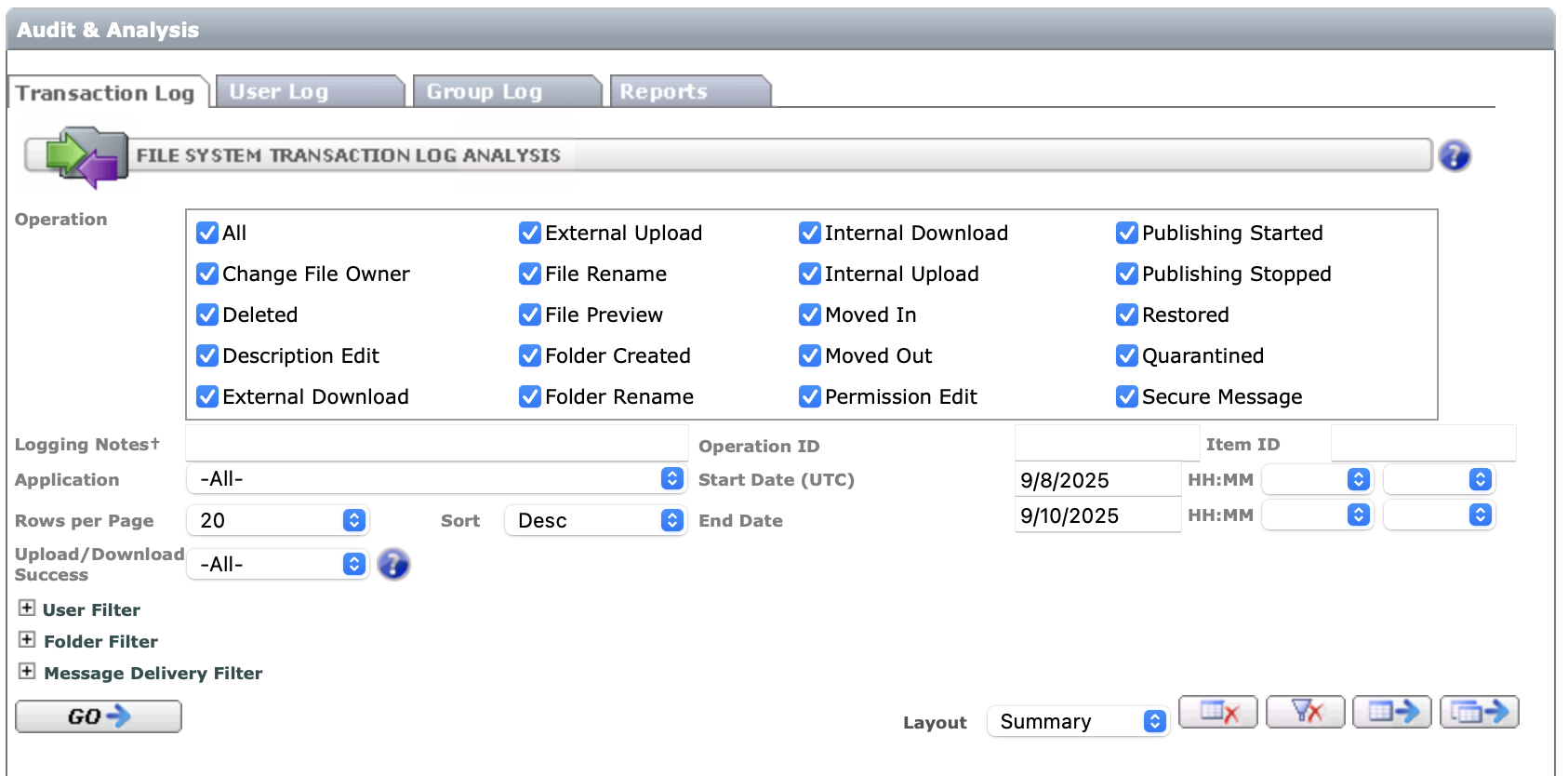This screenshot has height=776, width=1568.
Task: Click the Start Date input field
Action: click(x=1097, y=480)
